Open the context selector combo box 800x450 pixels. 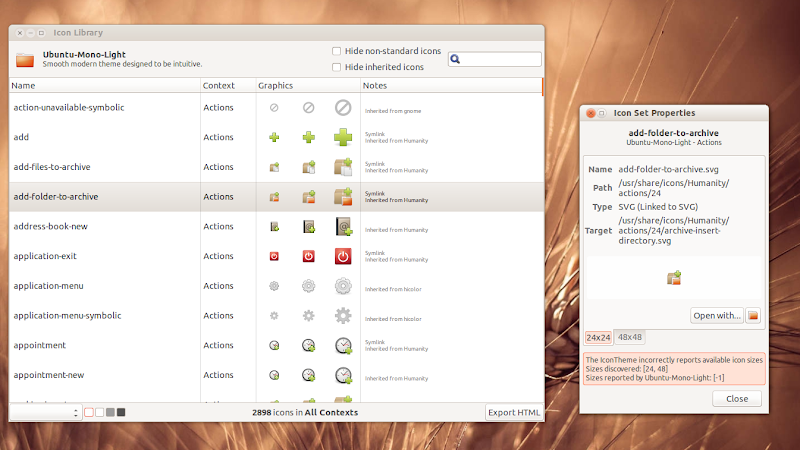coord(45,412)
